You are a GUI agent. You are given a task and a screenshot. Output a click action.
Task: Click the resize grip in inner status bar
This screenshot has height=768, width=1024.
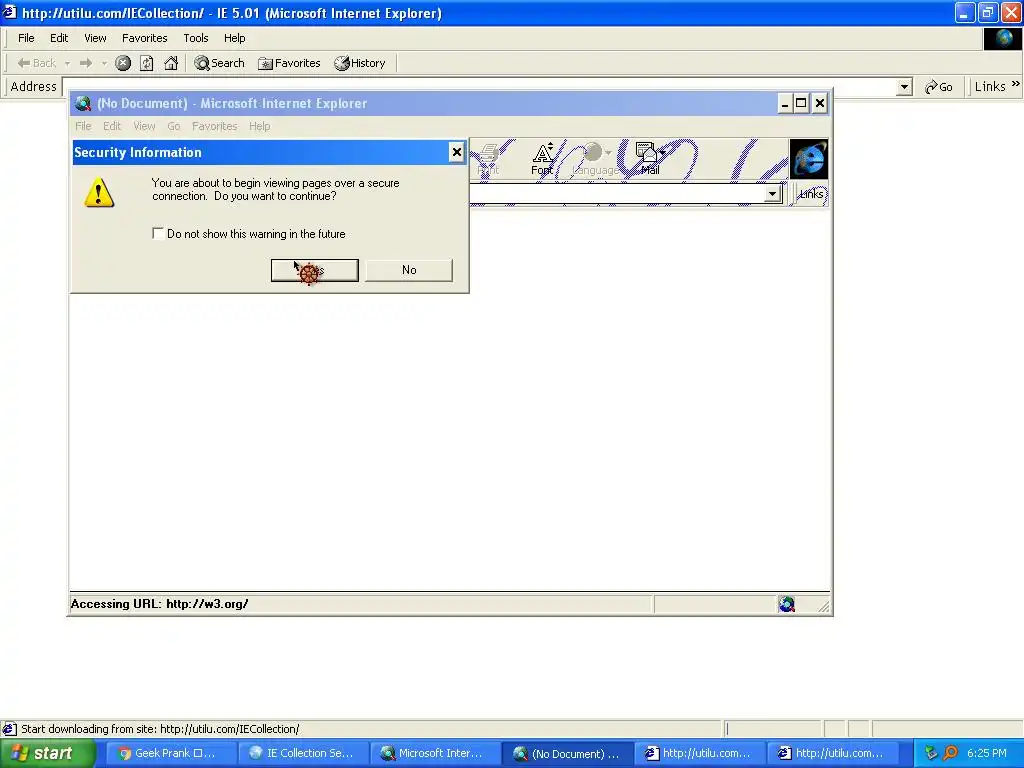point(824,606)
